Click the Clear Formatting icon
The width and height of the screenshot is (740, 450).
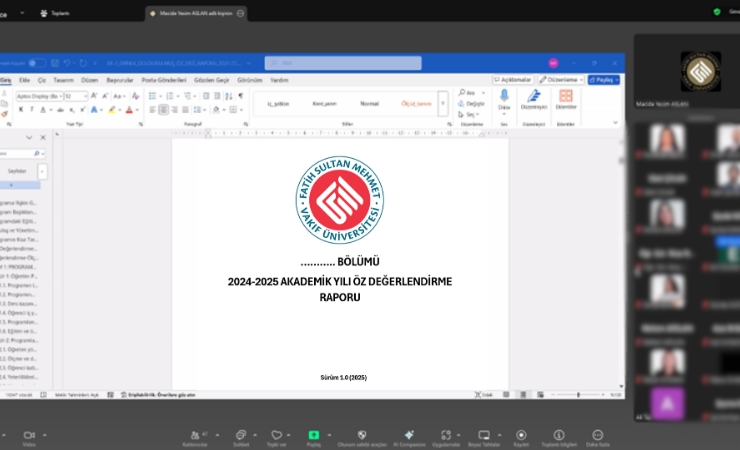coord(135,96)
